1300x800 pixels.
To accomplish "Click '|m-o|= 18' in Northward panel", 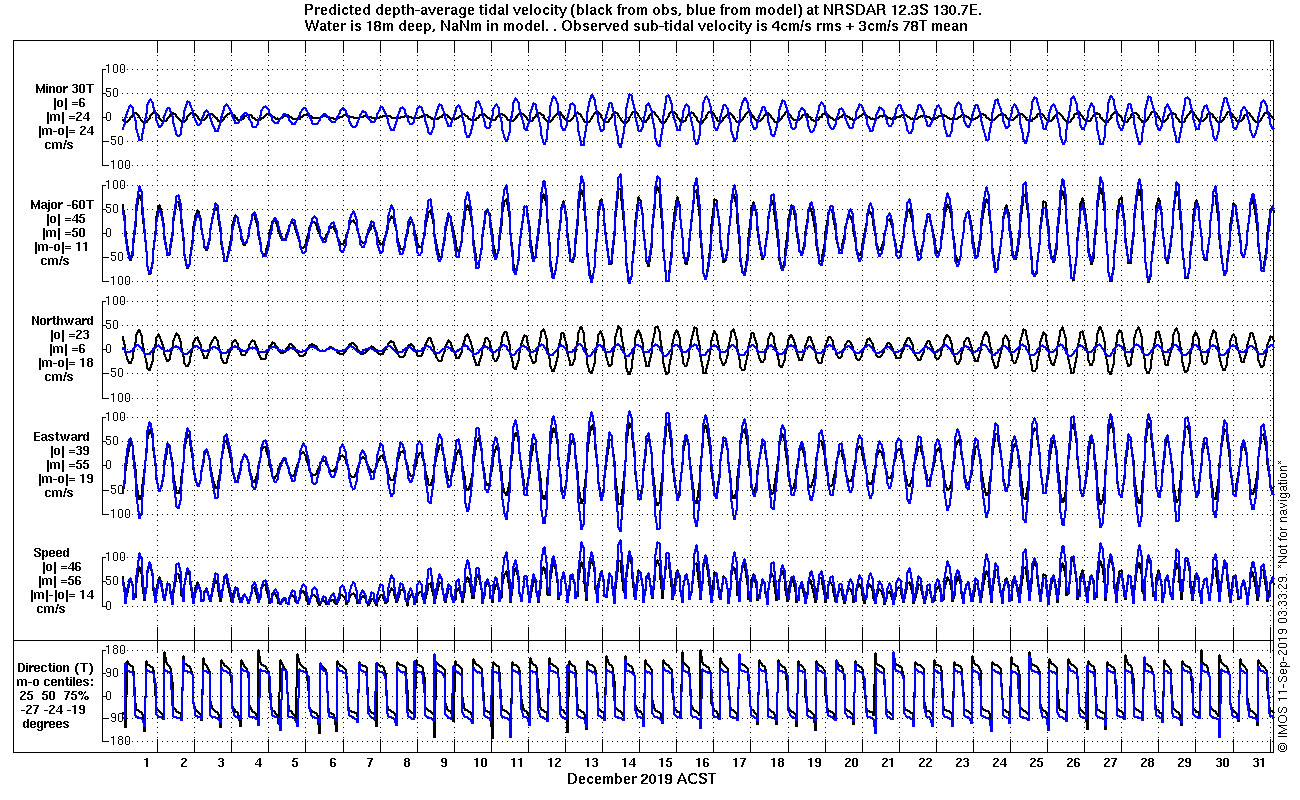I will click(x=68, y=363).
